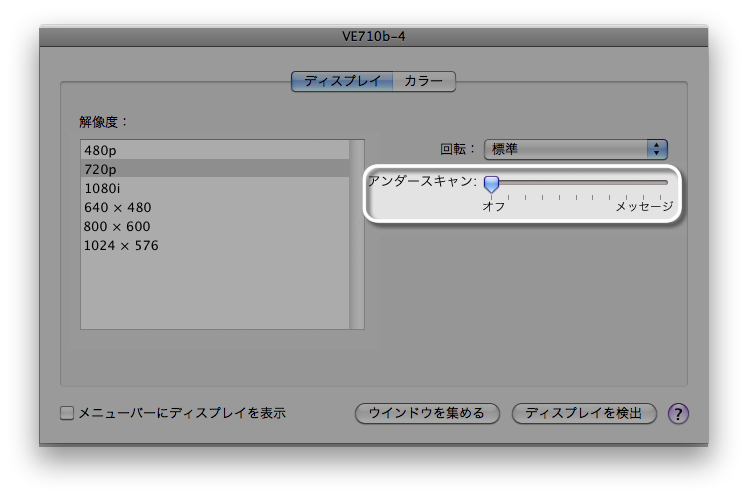Switch to the カラー tab
Viewport: 748px width, 498px height.
pyautogui.click(x=424, y=82)
